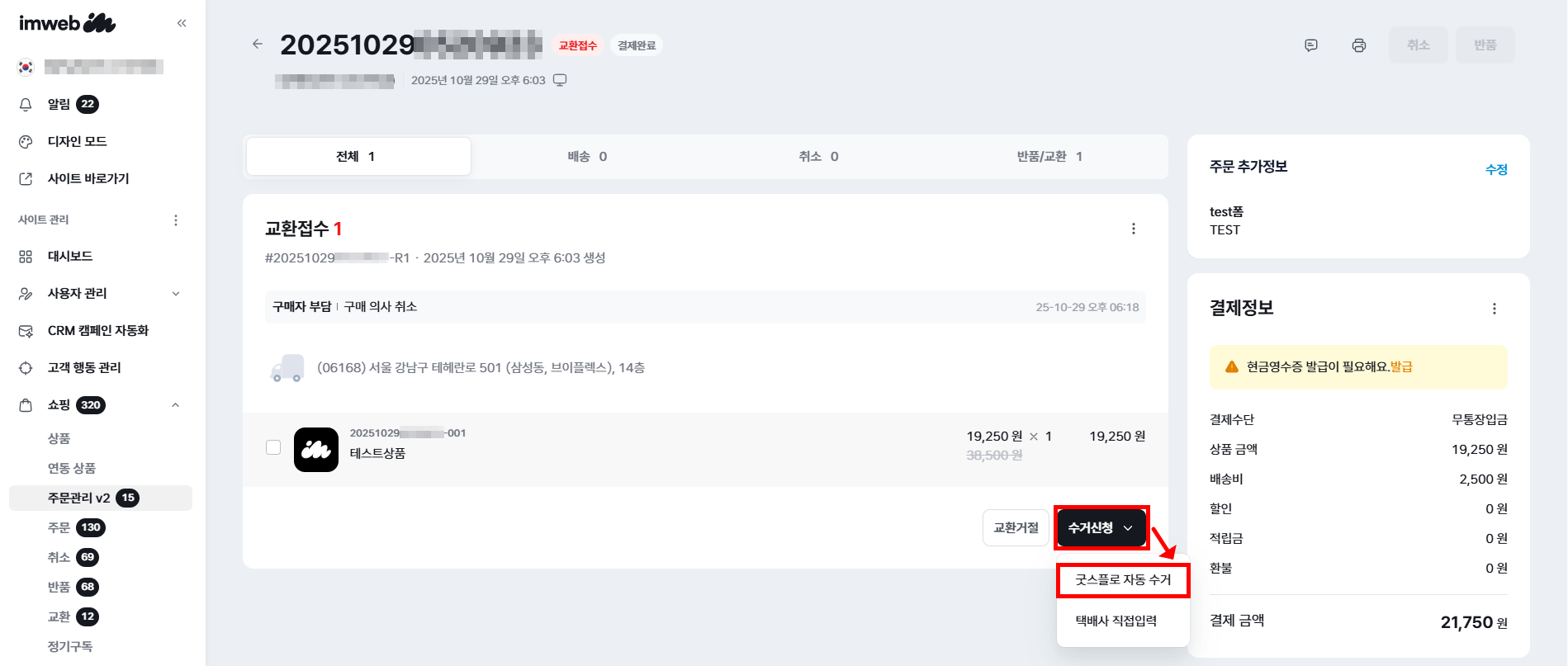Open 반품 submenu with 68 badge
The width and height of the screenshot is (1568, 666).
59,587
